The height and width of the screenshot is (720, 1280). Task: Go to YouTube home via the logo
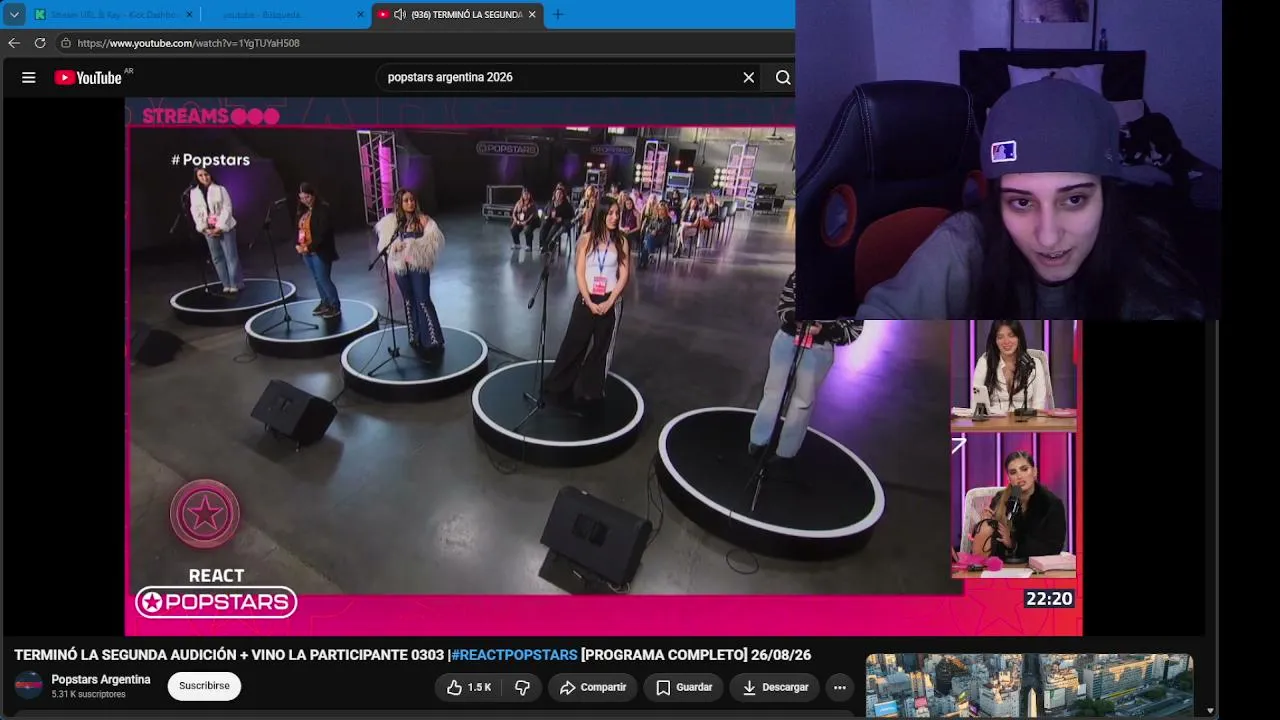point(88,77)
